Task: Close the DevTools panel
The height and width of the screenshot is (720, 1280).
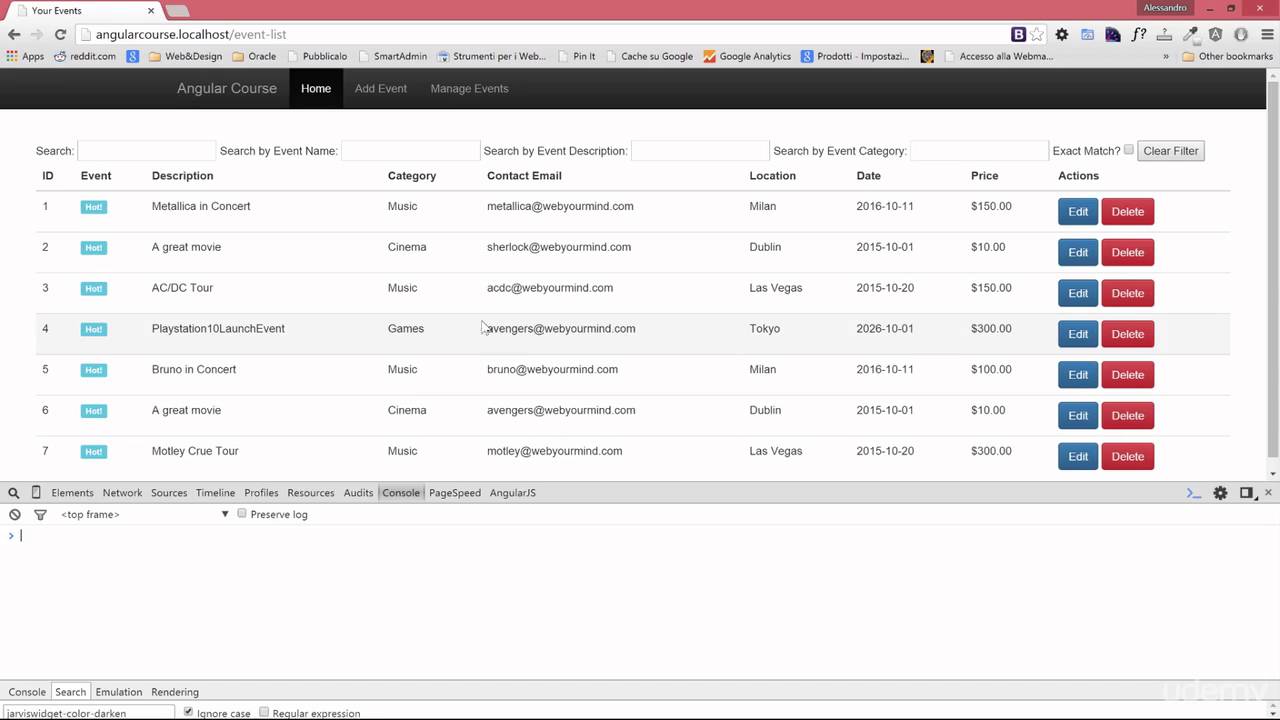Action: pyautogui.click(x=1268, y=493)
